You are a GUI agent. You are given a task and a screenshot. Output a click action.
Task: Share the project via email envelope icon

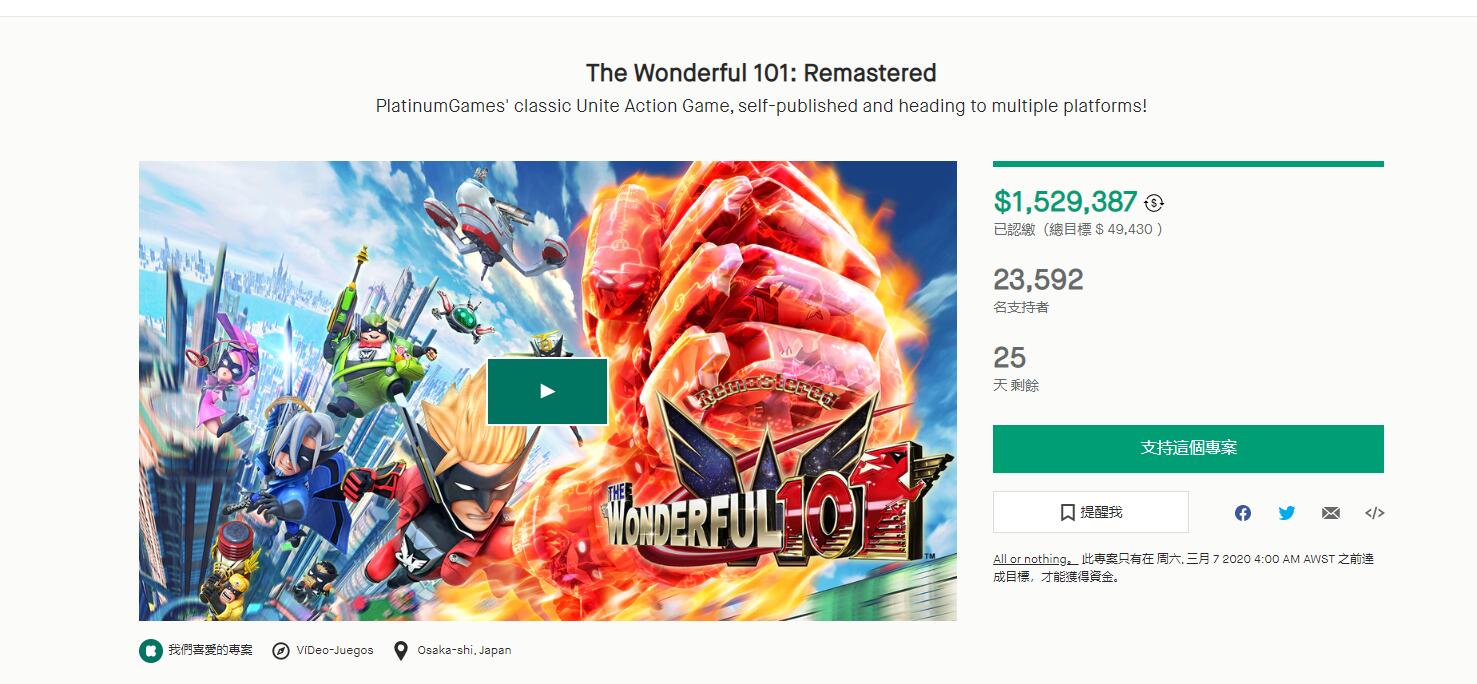coord(1330,513)
